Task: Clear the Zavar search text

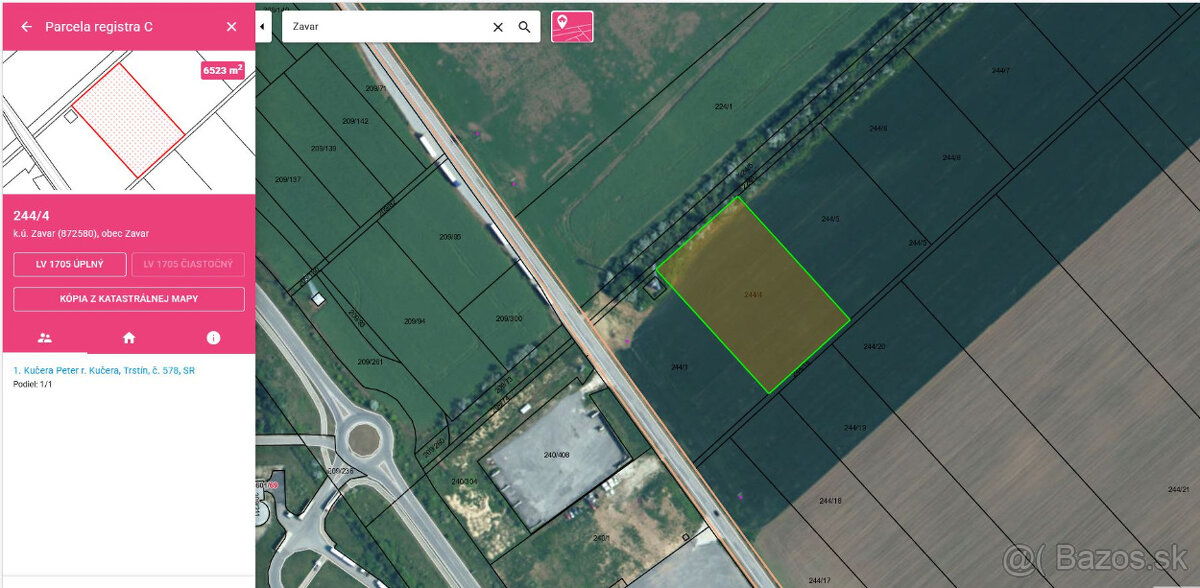Action: (498, 27)
